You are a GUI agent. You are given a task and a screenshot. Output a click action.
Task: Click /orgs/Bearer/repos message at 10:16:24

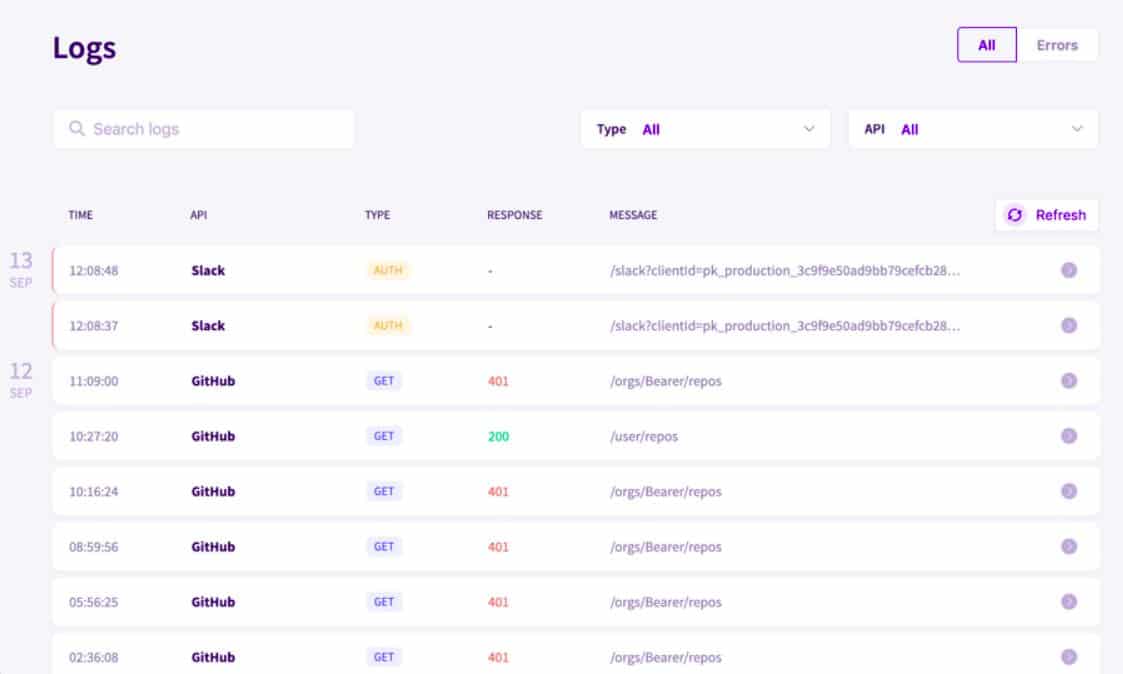(665, 491)
